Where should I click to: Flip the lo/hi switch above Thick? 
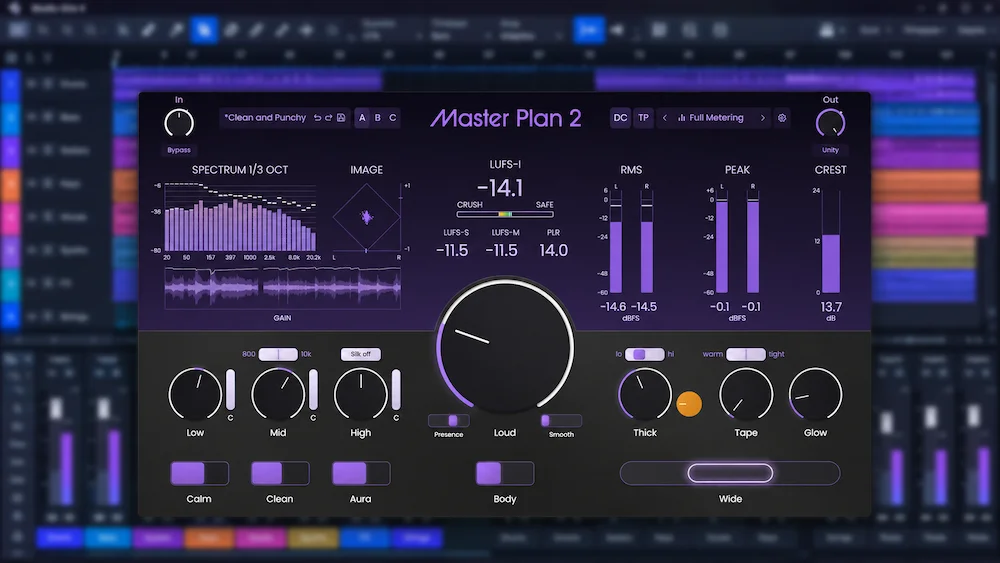(x=644, y=354)
